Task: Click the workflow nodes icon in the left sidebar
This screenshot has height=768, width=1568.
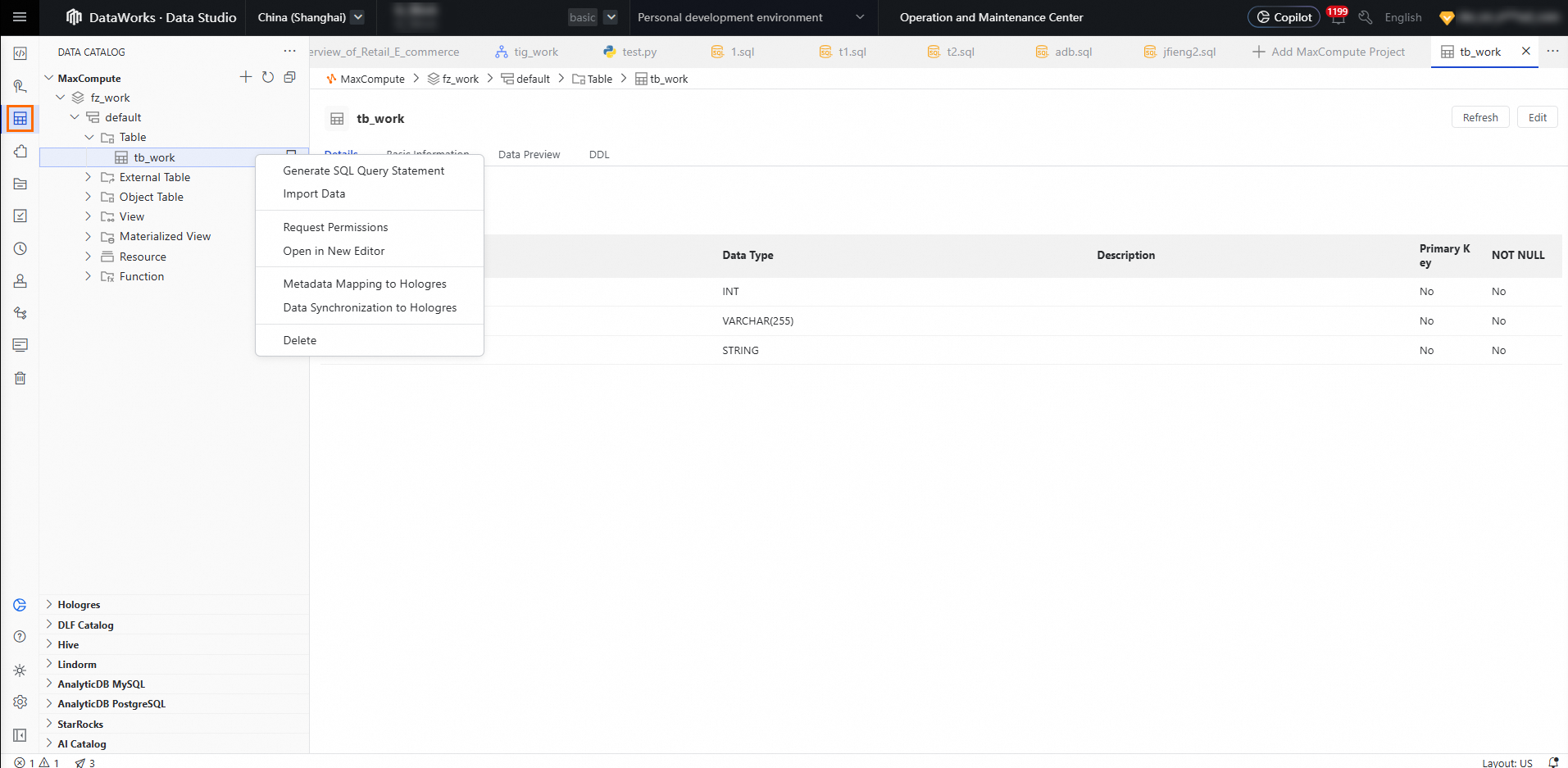Action: coord(20,313)
